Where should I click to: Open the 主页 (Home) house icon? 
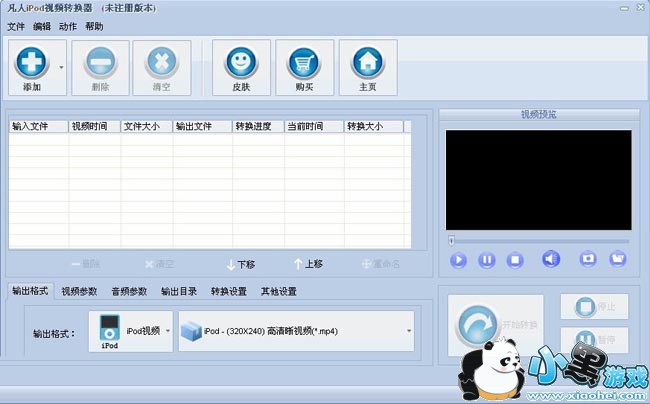click(368, 62)
